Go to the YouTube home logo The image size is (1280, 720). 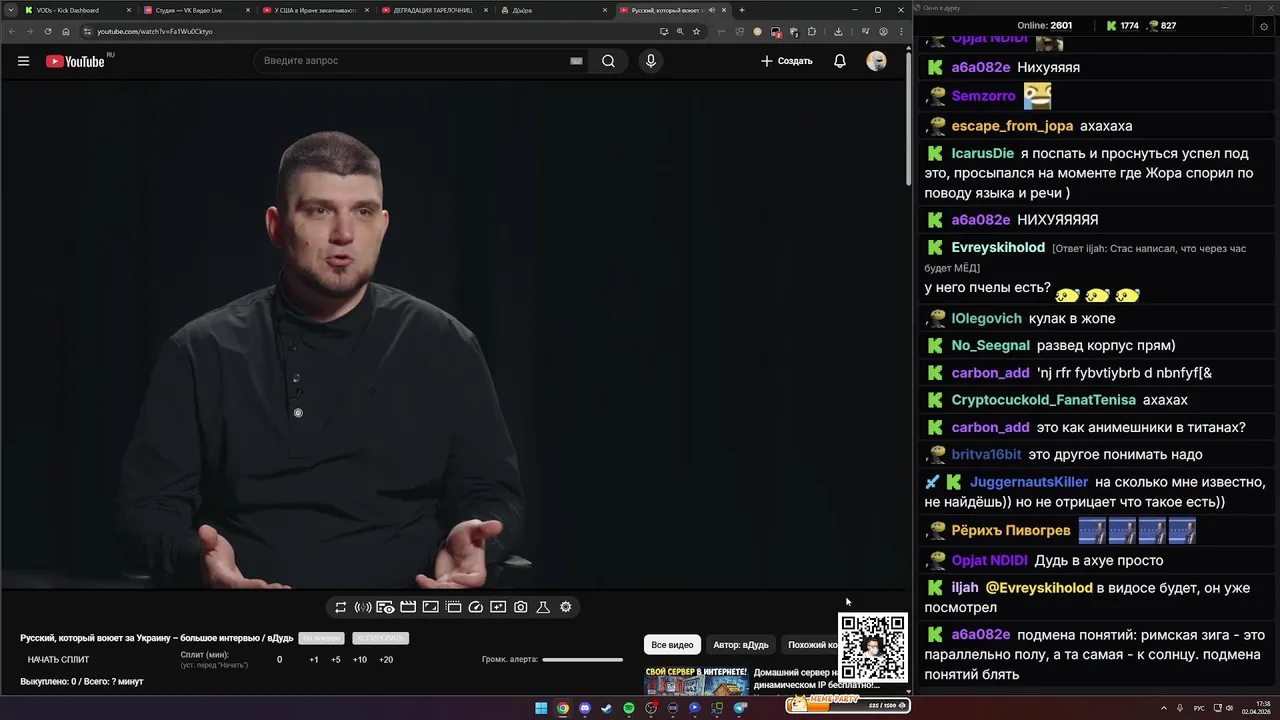(x=75, y=61)
